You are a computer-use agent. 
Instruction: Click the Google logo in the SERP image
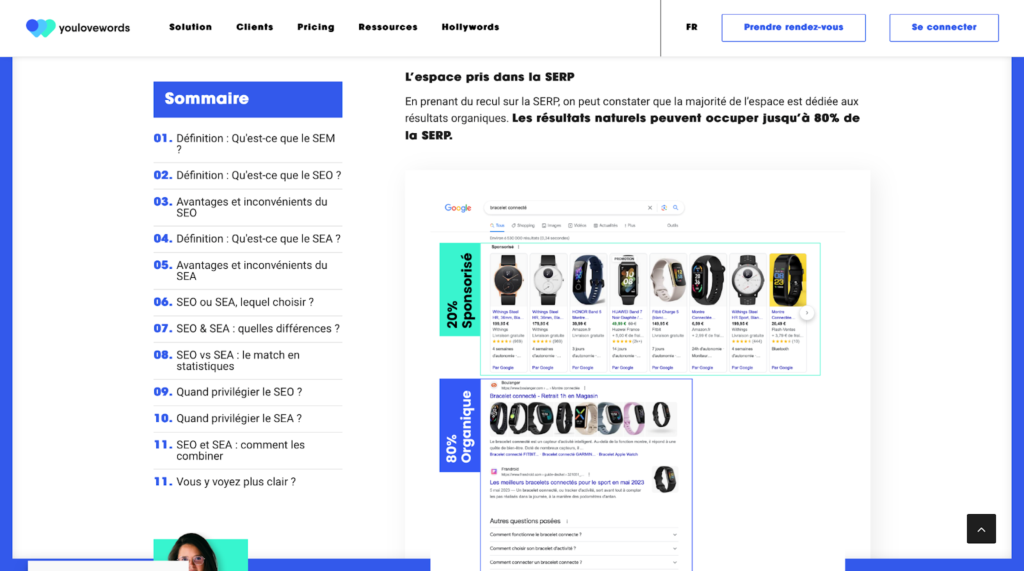[x=458, y=208]
